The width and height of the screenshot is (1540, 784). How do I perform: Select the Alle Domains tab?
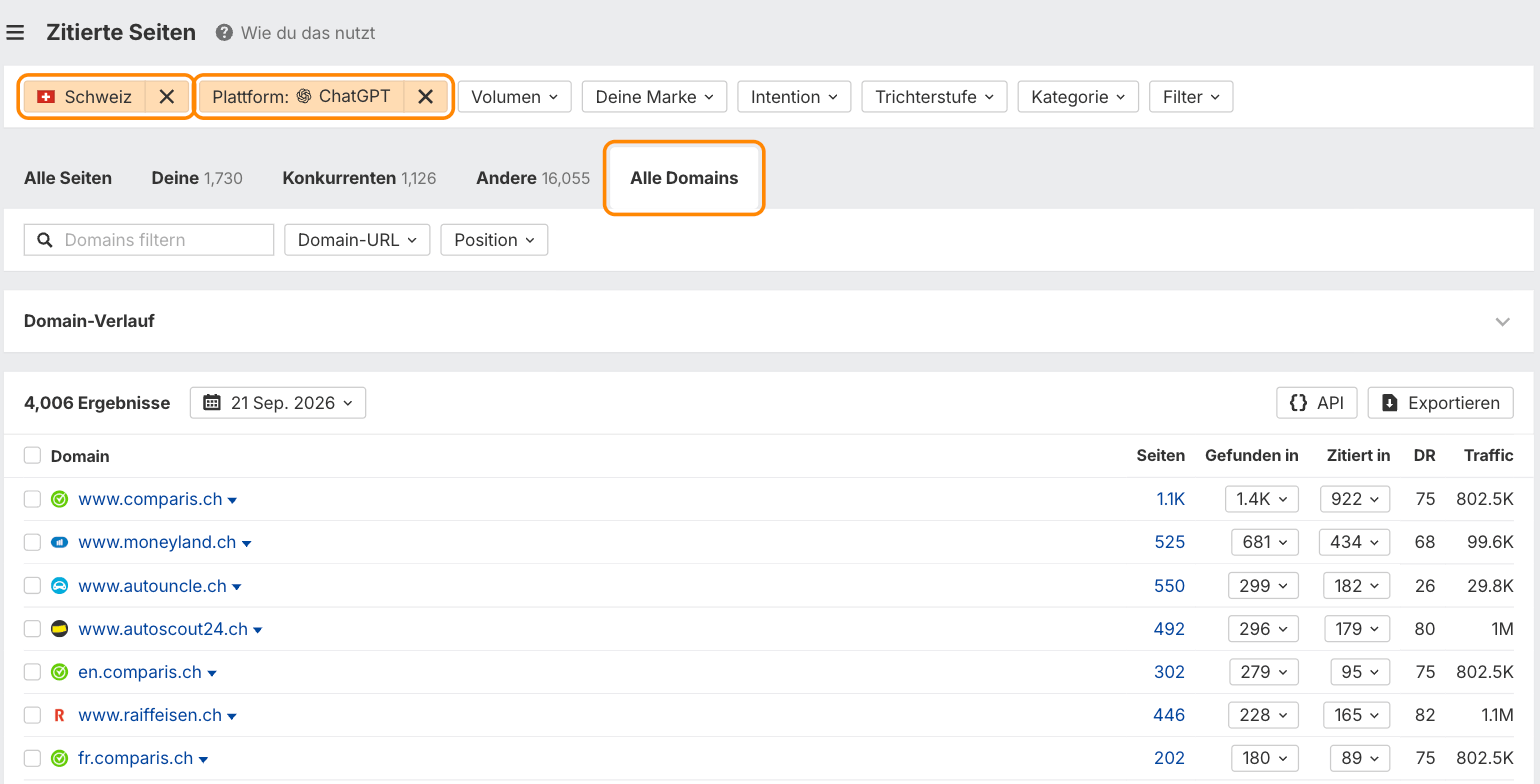point(684,178)
